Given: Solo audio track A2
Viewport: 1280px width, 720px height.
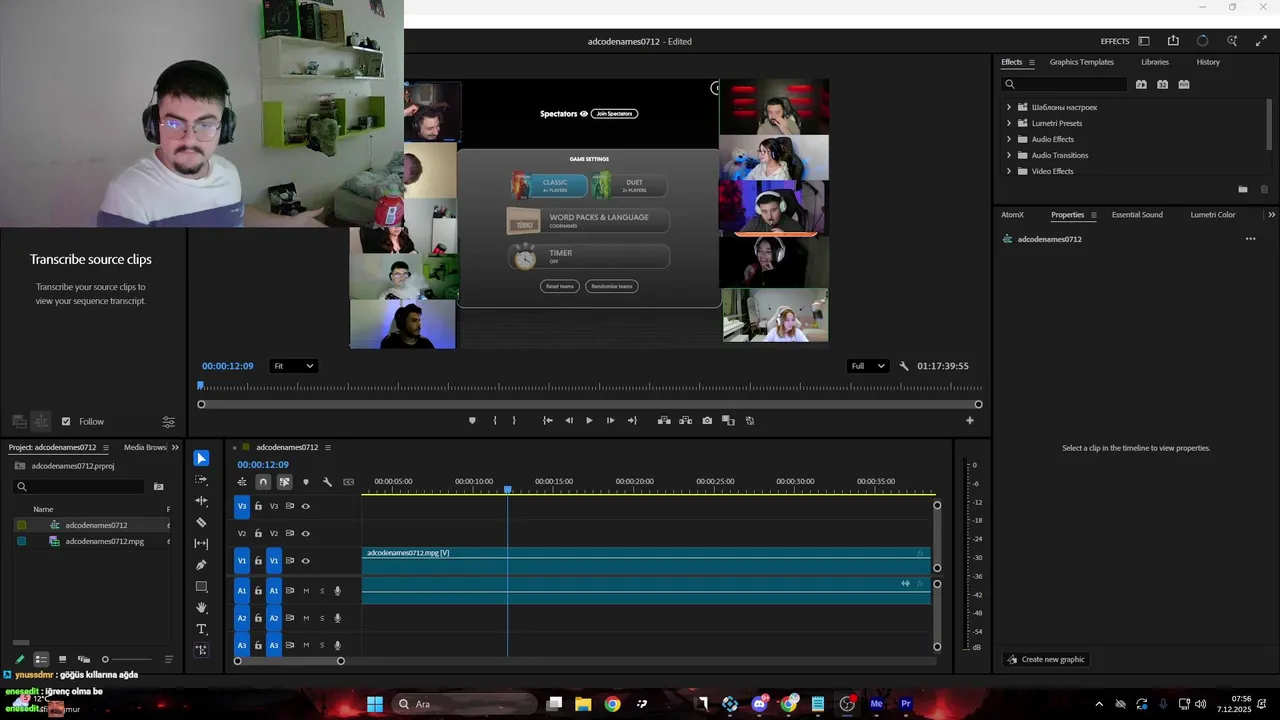Looking at the screenshot, I should (321, 618).
